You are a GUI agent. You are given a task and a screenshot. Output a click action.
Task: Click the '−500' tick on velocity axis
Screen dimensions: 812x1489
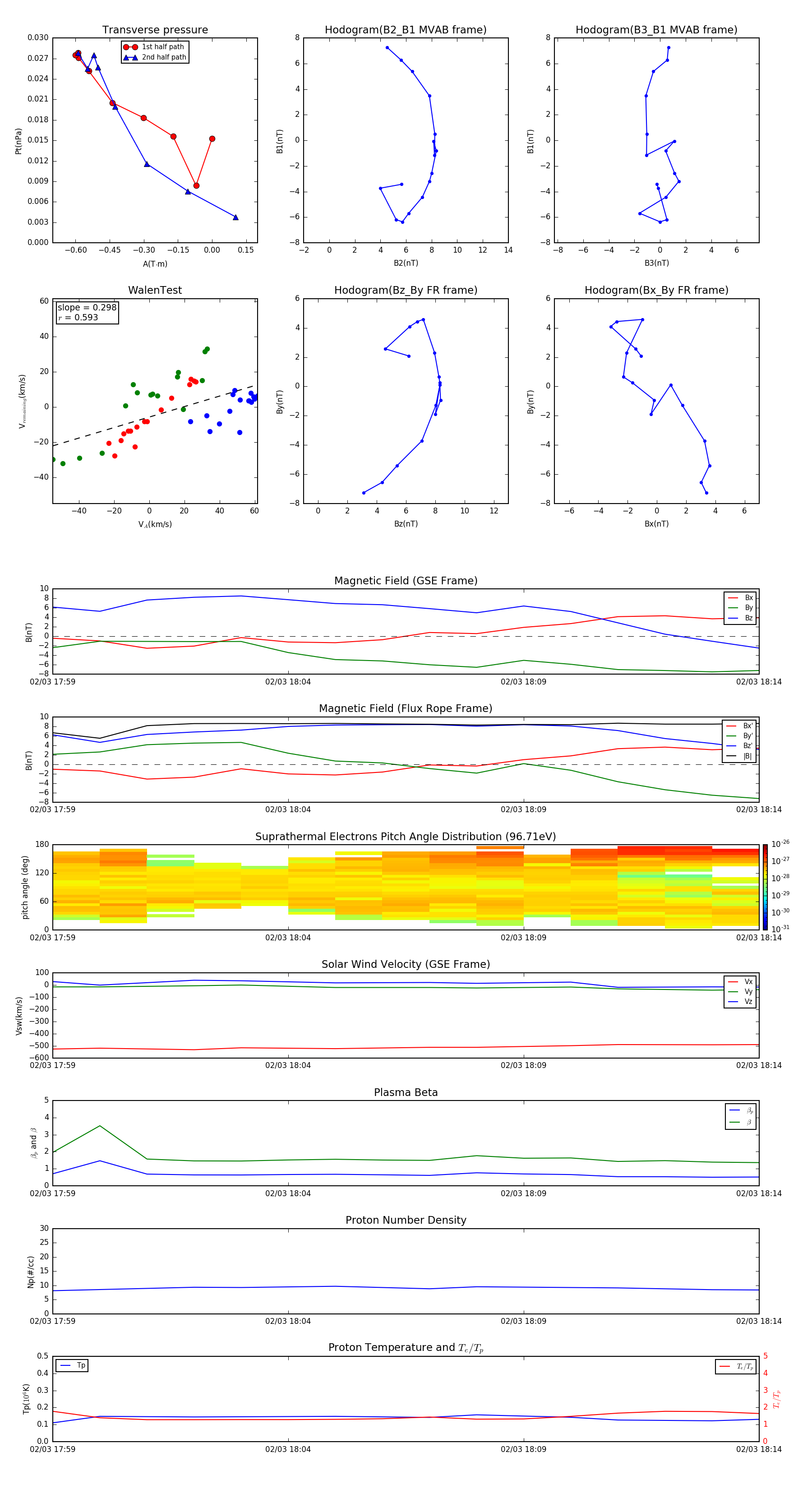click(38, 1045)
